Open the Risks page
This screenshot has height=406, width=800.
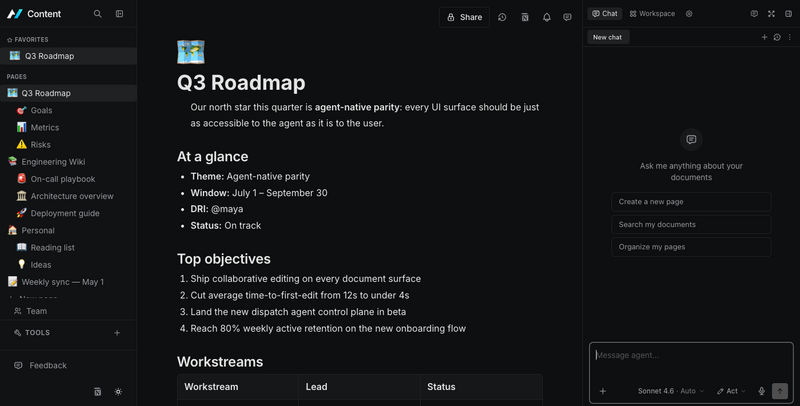coord(68,145)
